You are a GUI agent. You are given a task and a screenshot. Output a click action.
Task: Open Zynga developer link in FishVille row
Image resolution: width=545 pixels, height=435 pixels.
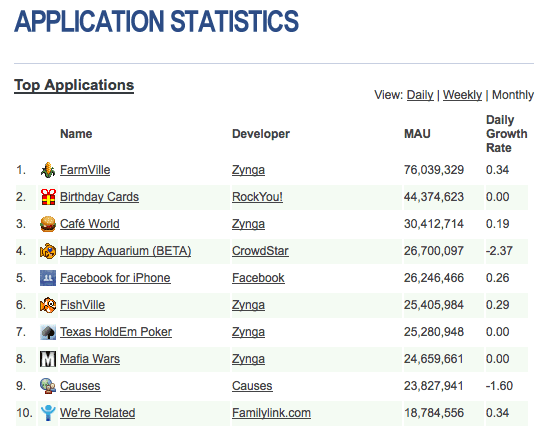[x=249, y=305]
